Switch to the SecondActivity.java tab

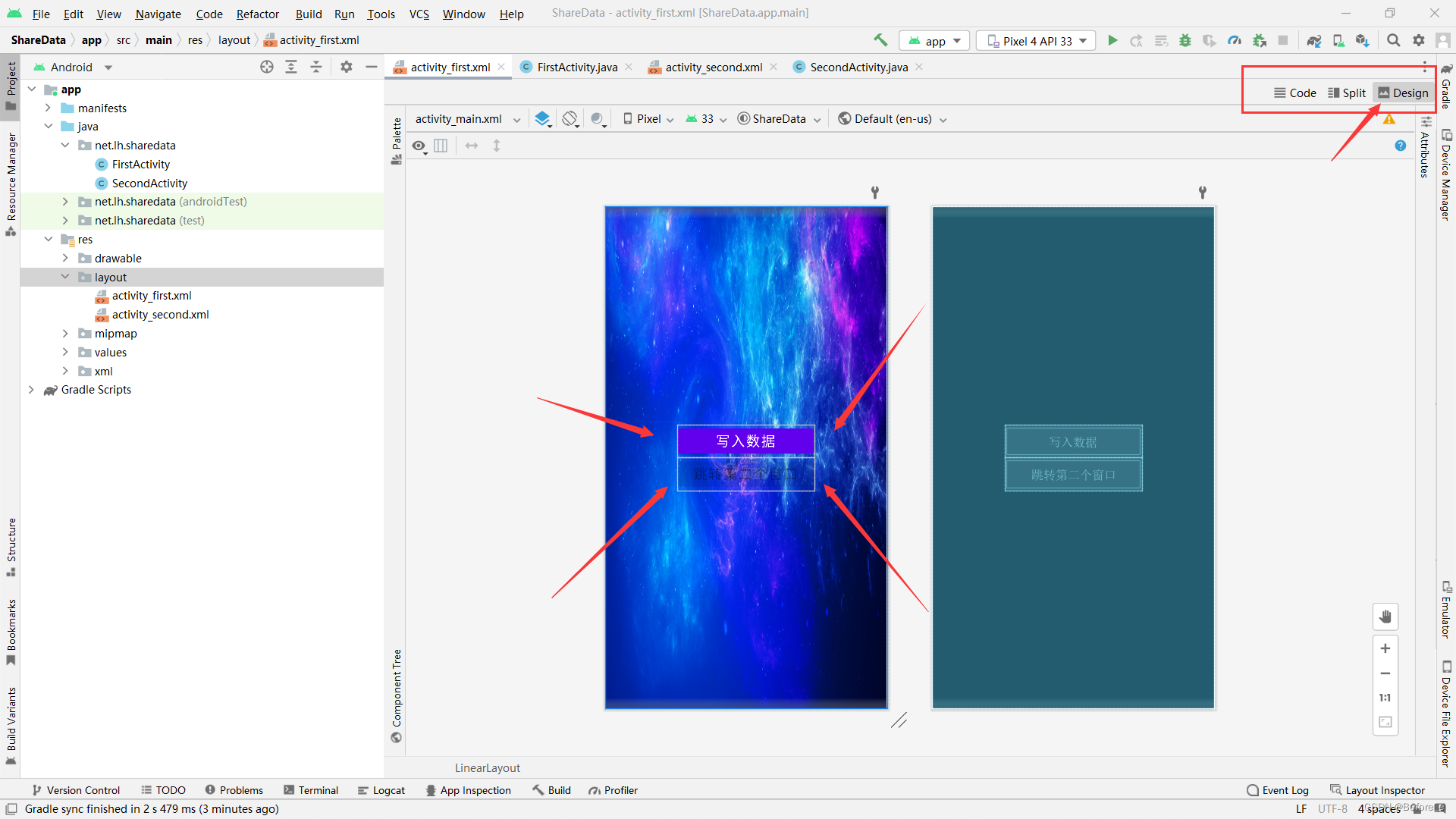click(x=858, y=67)
